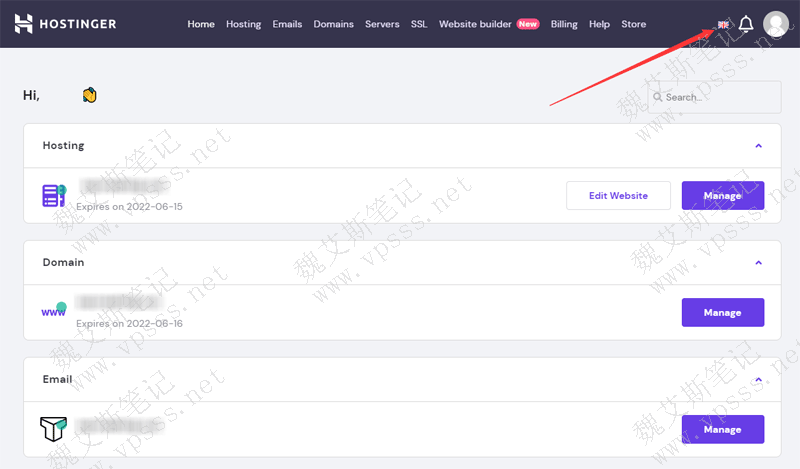The image size is (800, 469).
Task: Click the email service icon
Action: point(54,429)
